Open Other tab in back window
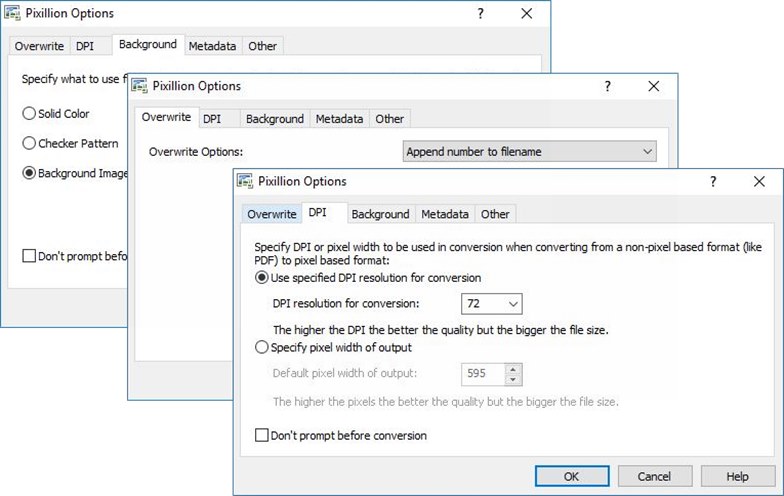 point(262,46)
